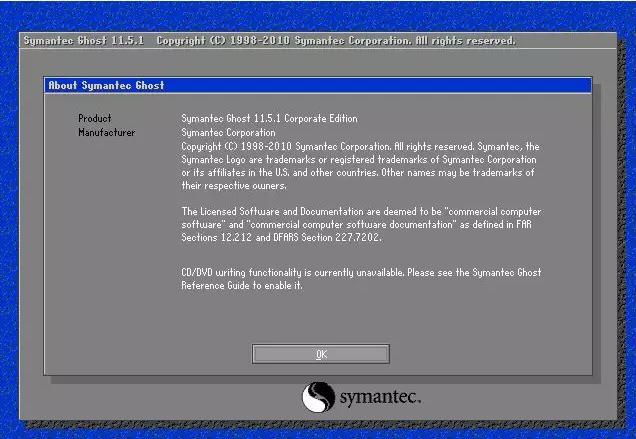636x439 pixels.
Task: Click the Symantec Corporation manufacturer value
Action: [230, 132]
